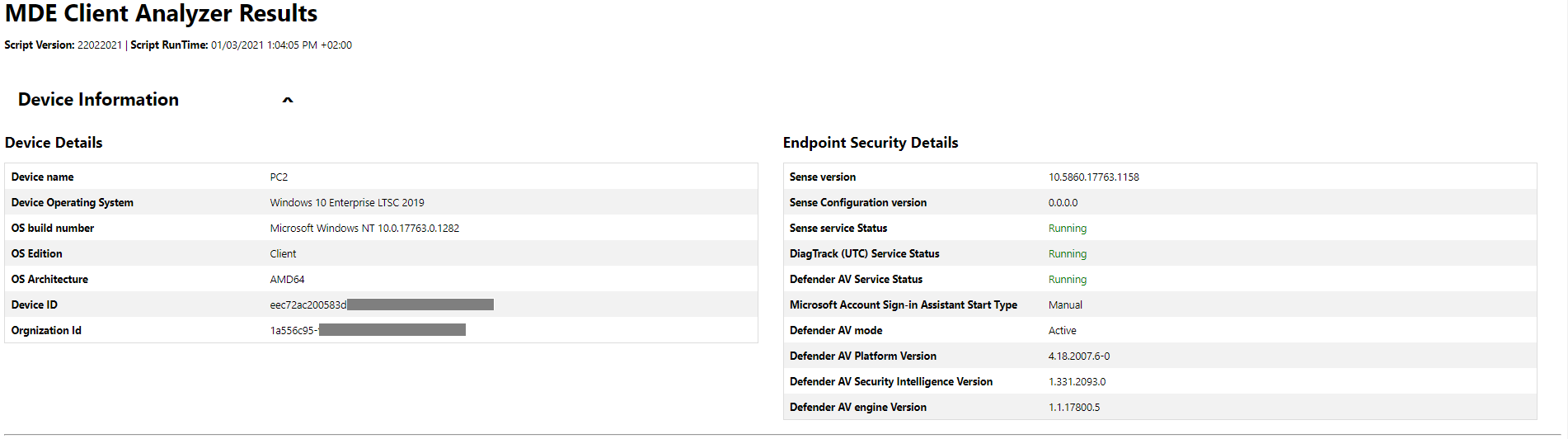The height and width of the screenshot is (439, 1568).
Task: Click the Defender AV Platform Version value
Action: pos(1078,356)
